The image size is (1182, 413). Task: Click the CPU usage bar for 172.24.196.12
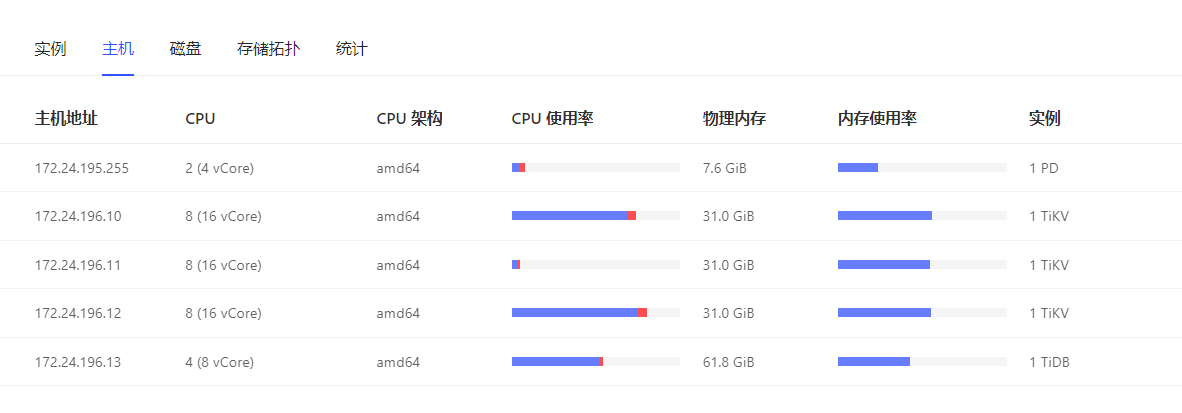pyautogui.click(x=595, y=313)
